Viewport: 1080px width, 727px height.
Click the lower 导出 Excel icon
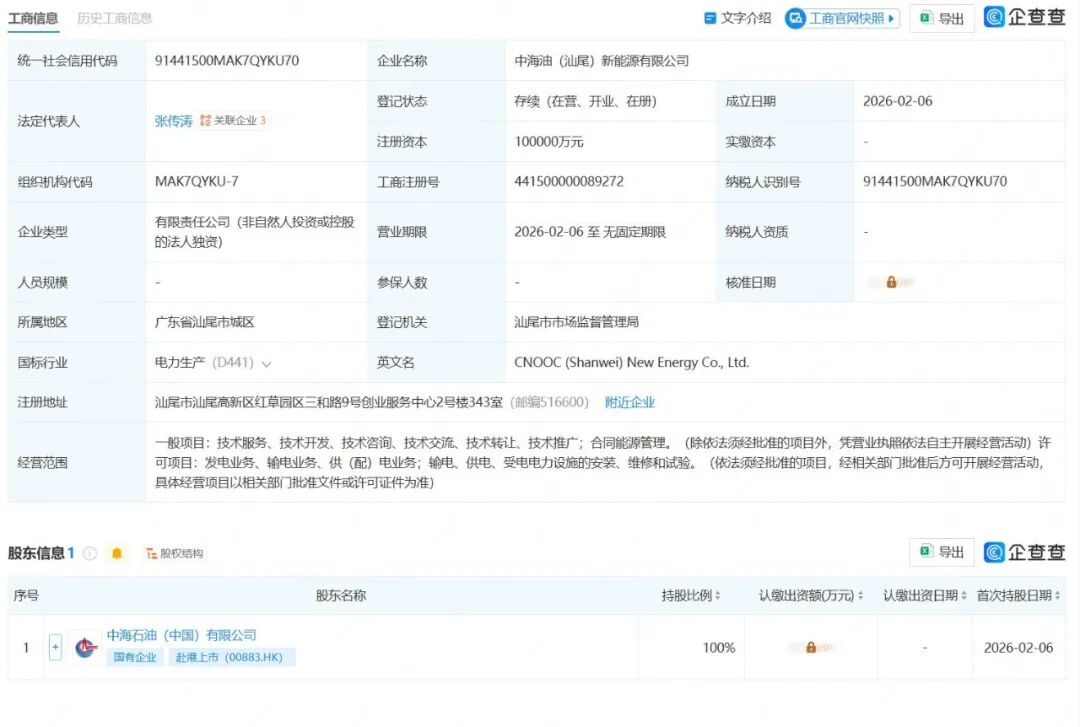point(926,551)
